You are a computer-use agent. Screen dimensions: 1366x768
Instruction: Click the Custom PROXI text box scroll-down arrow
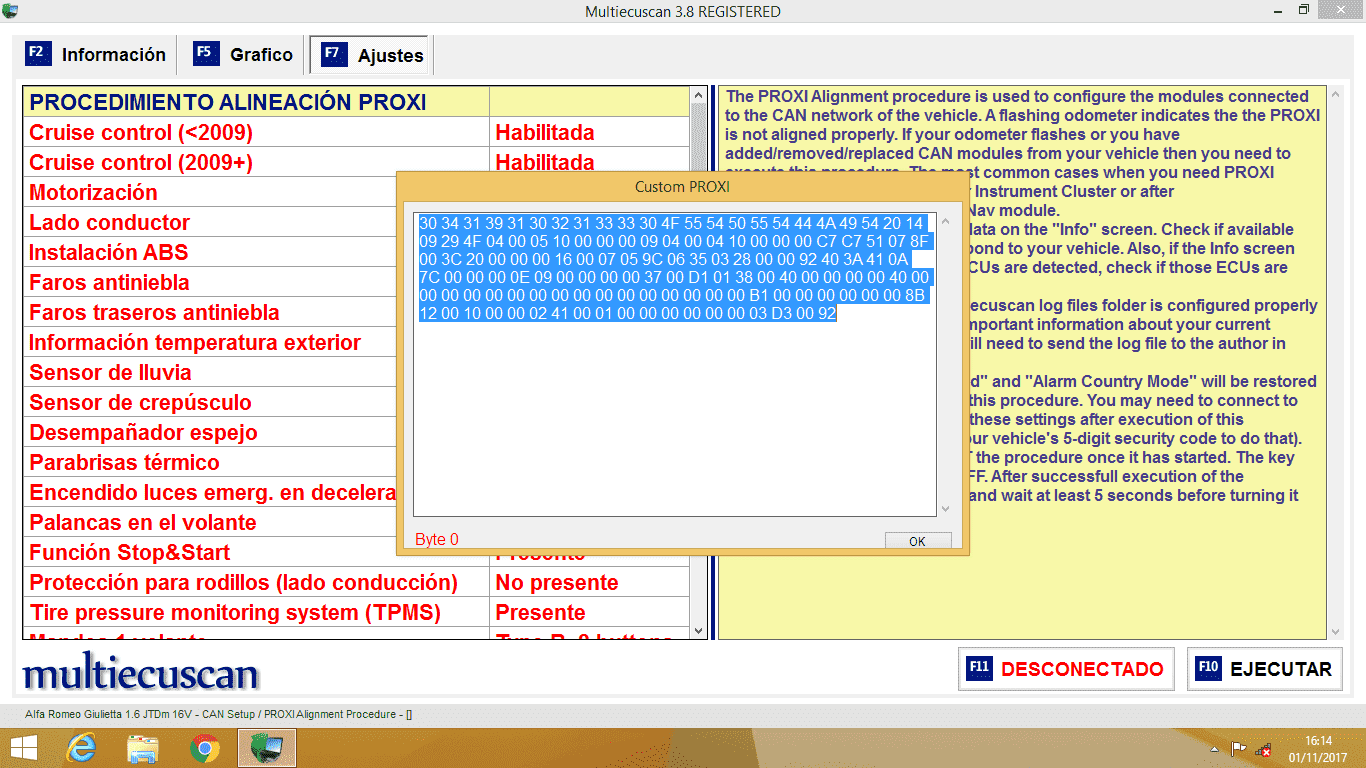tap(945, 508)
